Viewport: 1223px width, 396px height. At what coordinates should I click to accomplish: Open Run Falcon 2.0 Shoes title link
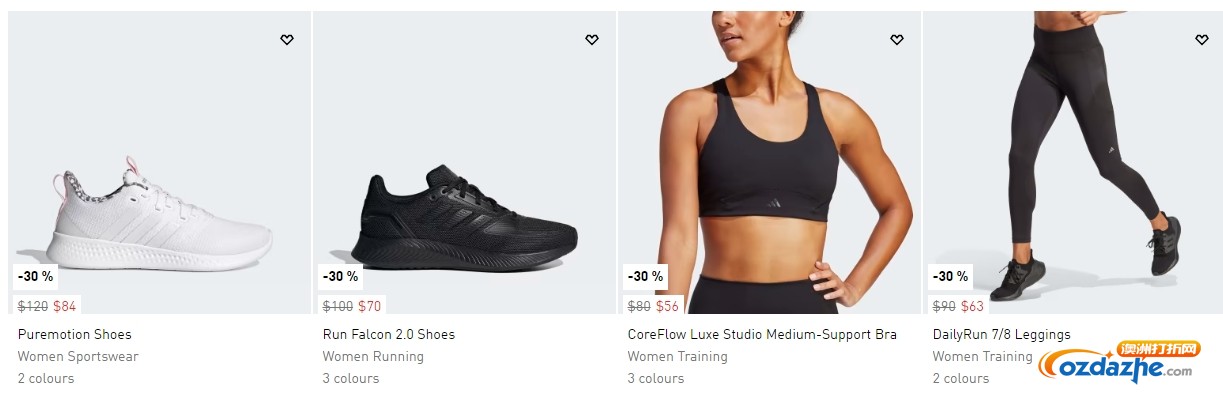click(389, 335)
